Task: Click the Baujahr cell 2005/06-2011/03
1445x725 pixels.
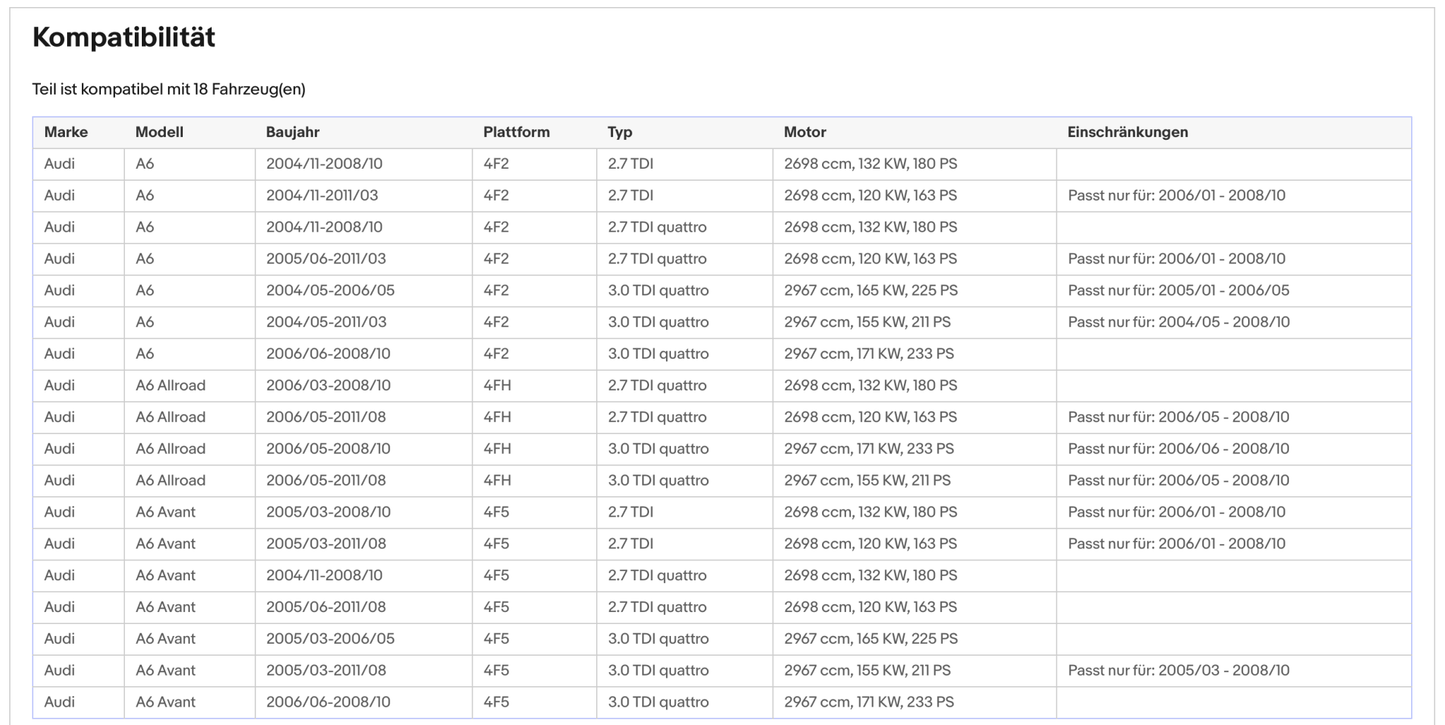Action: coord(326,259)
